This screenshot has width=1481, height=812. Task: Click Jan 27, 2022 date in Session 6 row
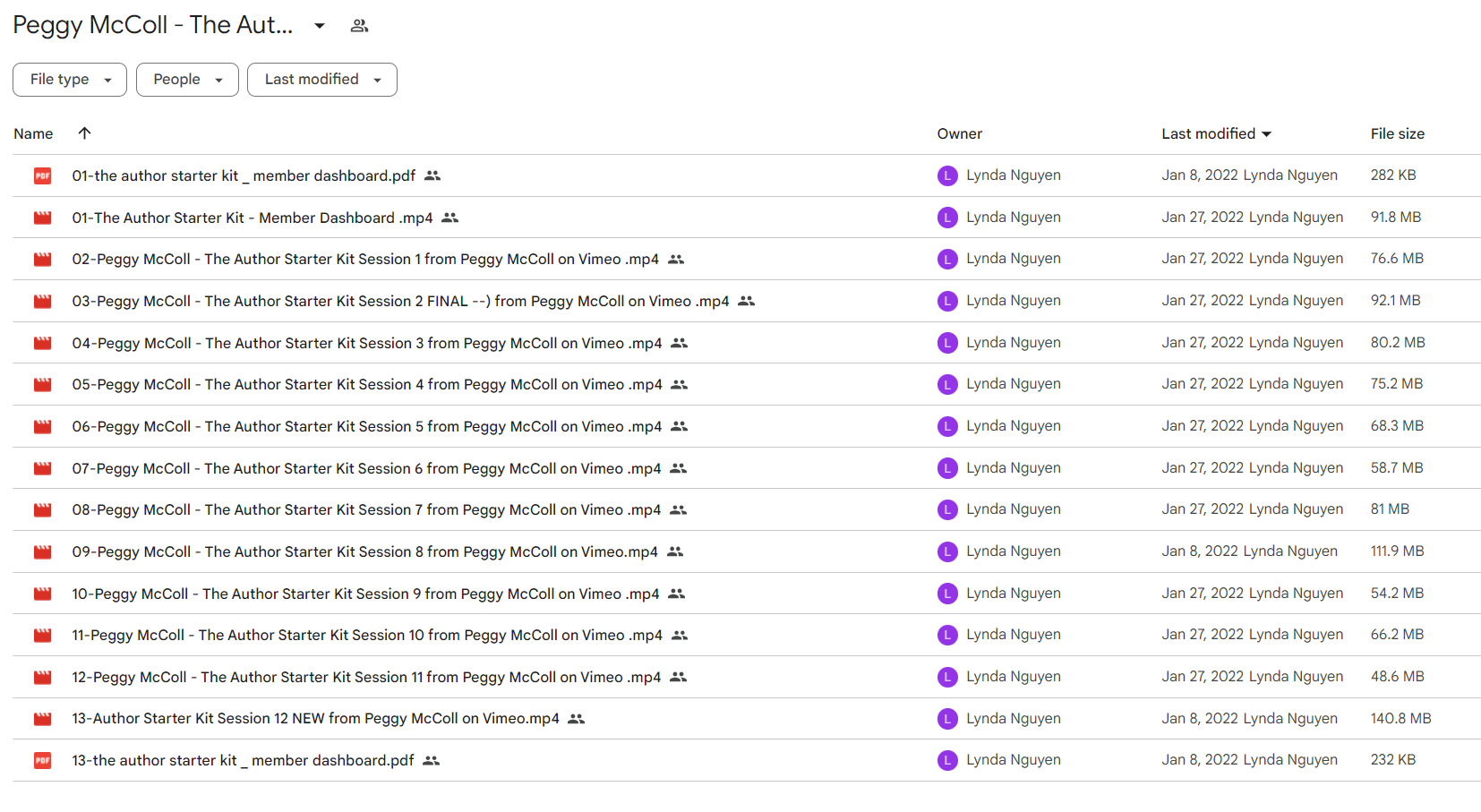[1203, 468]
